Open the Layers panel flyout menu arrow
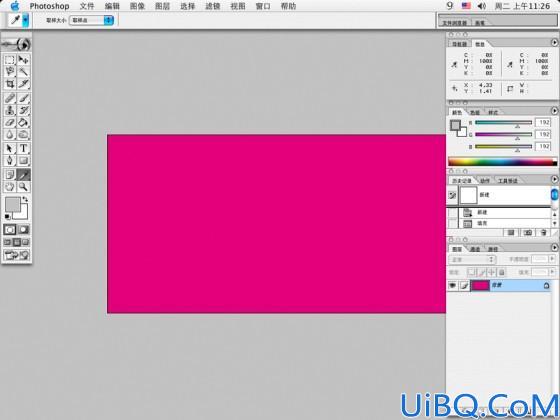Viewport: 560px width, 420px height. 554,247
